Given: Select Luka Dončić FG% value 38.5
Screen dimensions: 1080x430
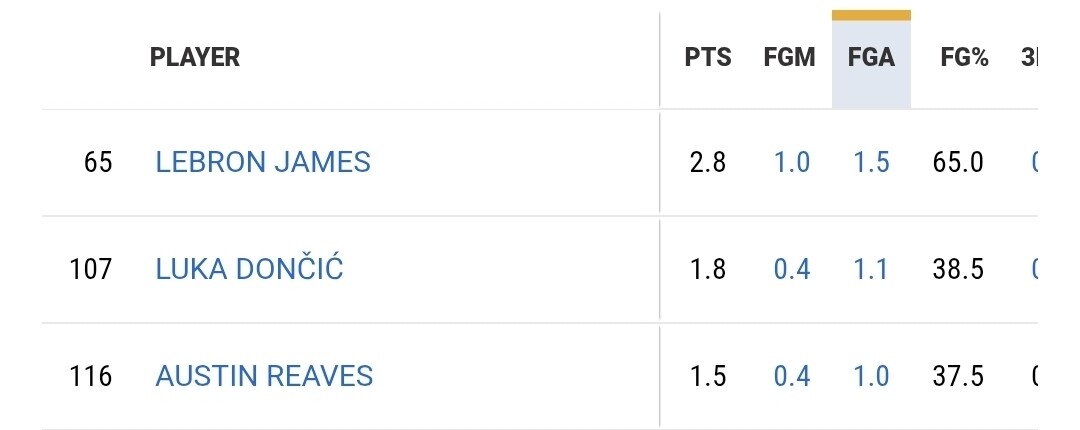Looking at the screenshot, I should tap(958, 269).
